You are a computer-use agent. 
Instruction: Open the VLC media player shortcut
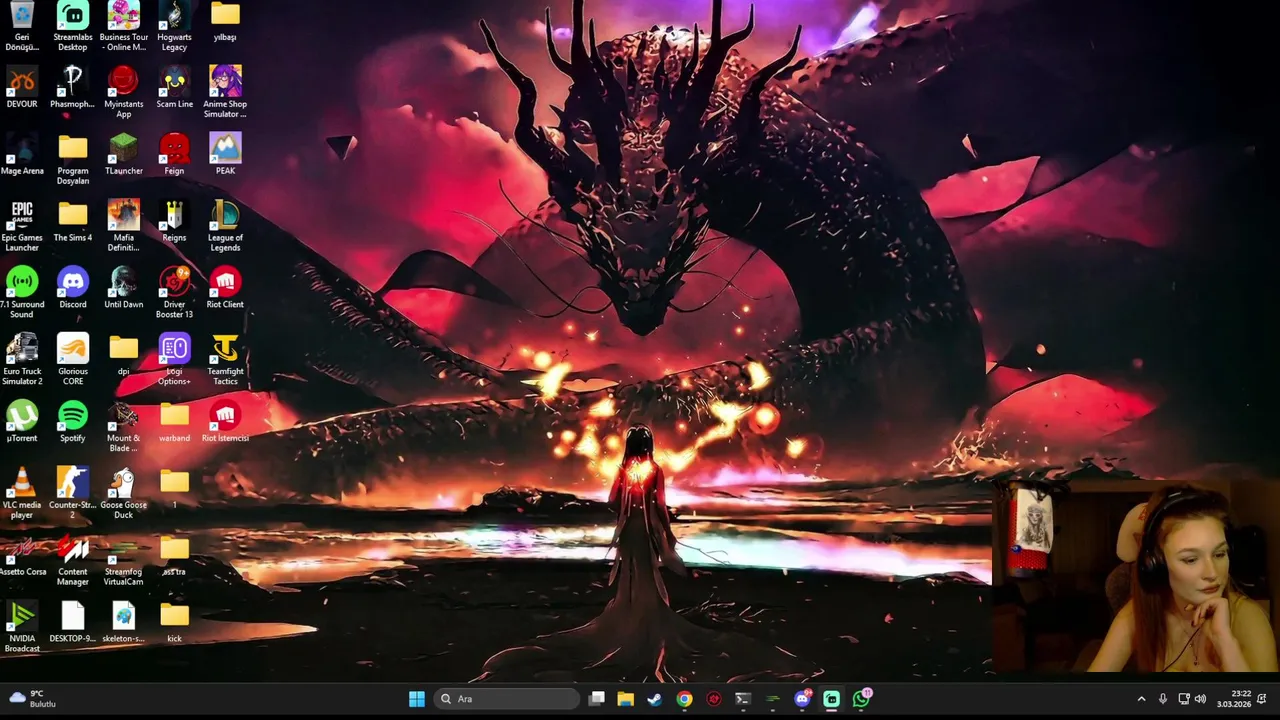pos(22,494)
